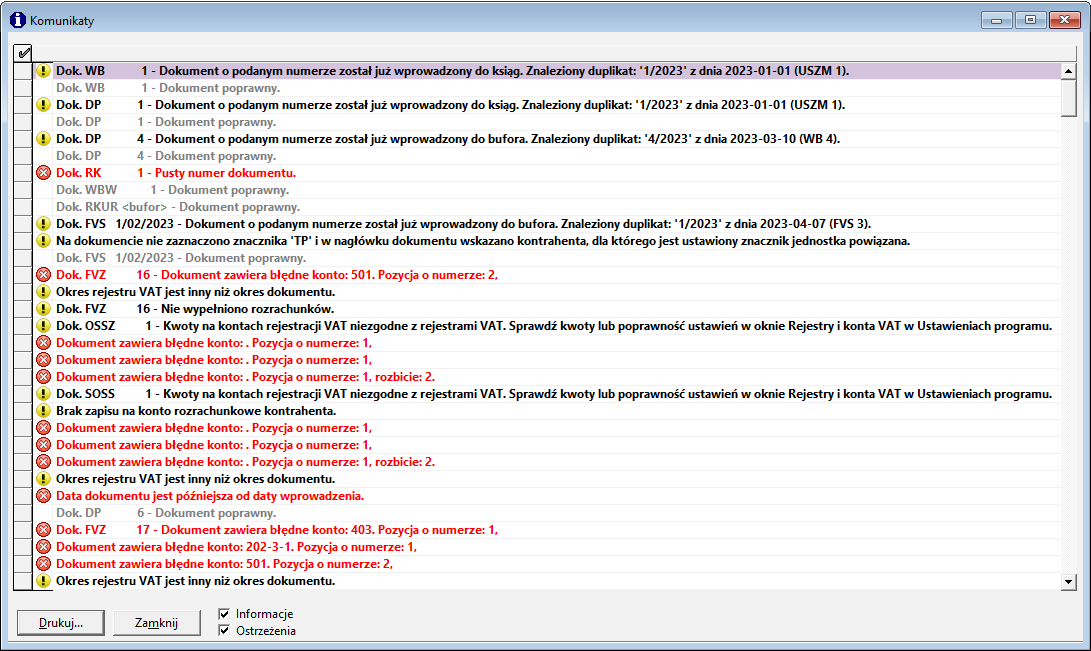Click the vertical scrollbar thumb
1091x651 pixels.
pyautogui.click(x=1069, y=98)
